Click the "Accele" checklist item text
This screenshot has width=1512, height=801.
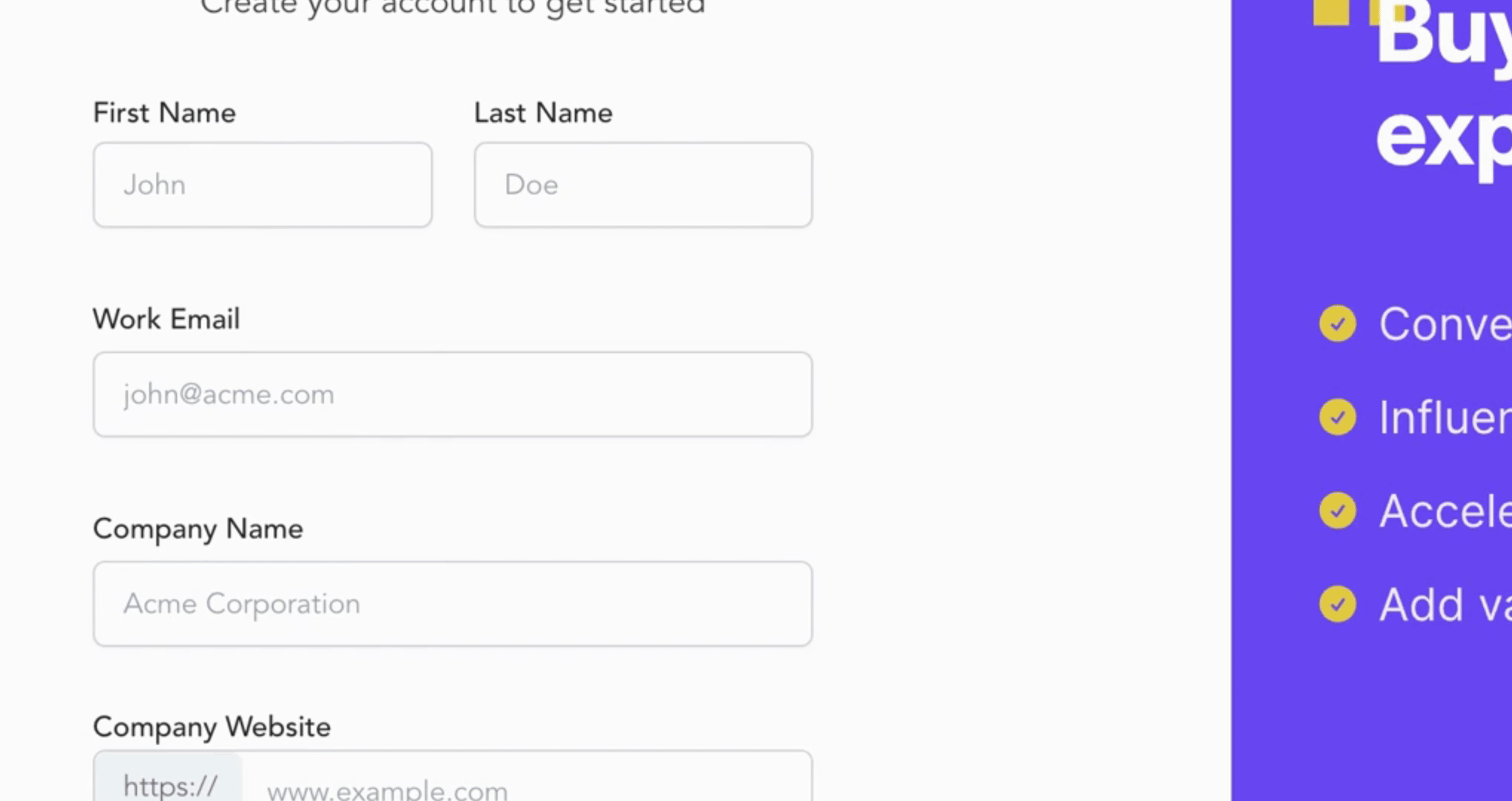point(1444,511)
